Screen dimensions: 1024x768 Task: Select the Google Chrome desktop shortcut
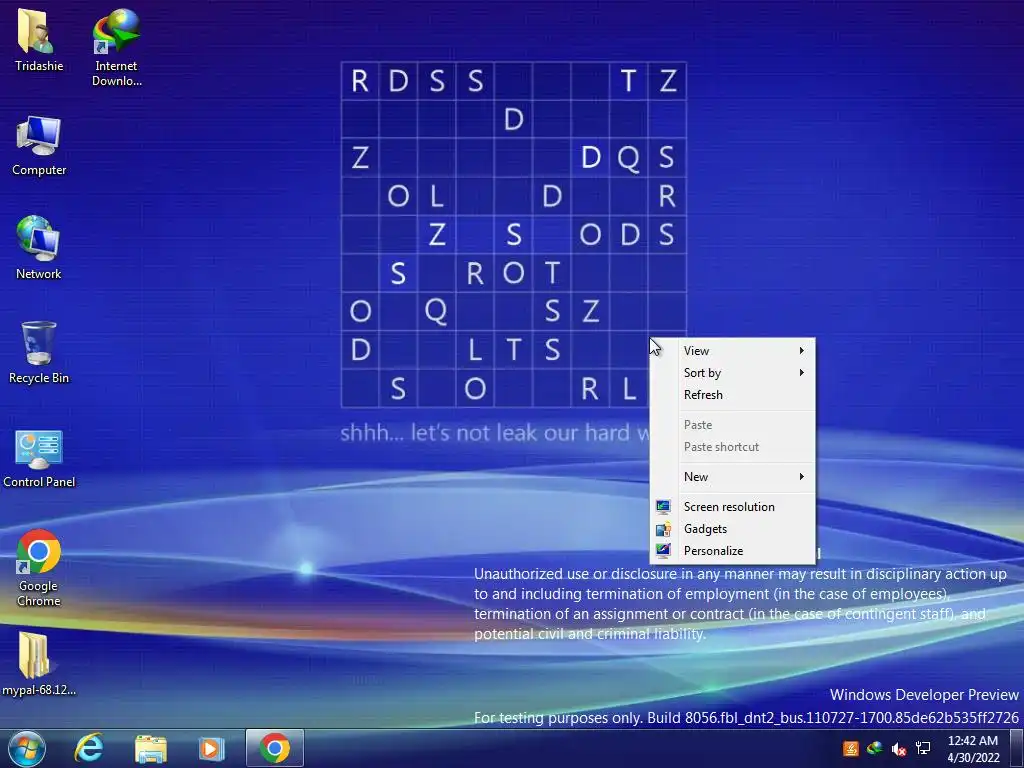pos(39,567)
